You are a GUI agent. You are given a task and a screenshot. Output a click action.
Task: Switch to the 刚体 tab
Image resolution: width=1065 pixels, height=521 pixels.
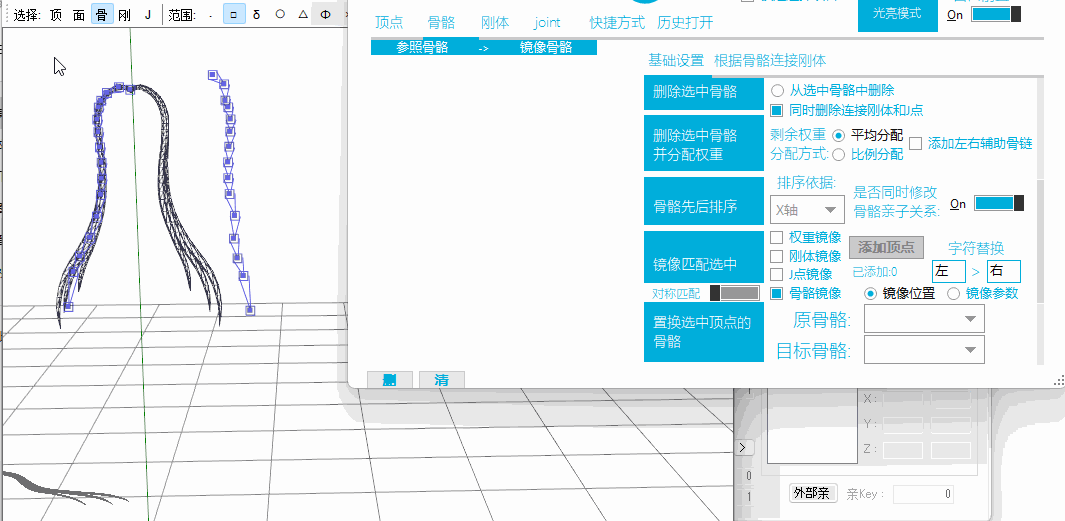pos(494,23)
